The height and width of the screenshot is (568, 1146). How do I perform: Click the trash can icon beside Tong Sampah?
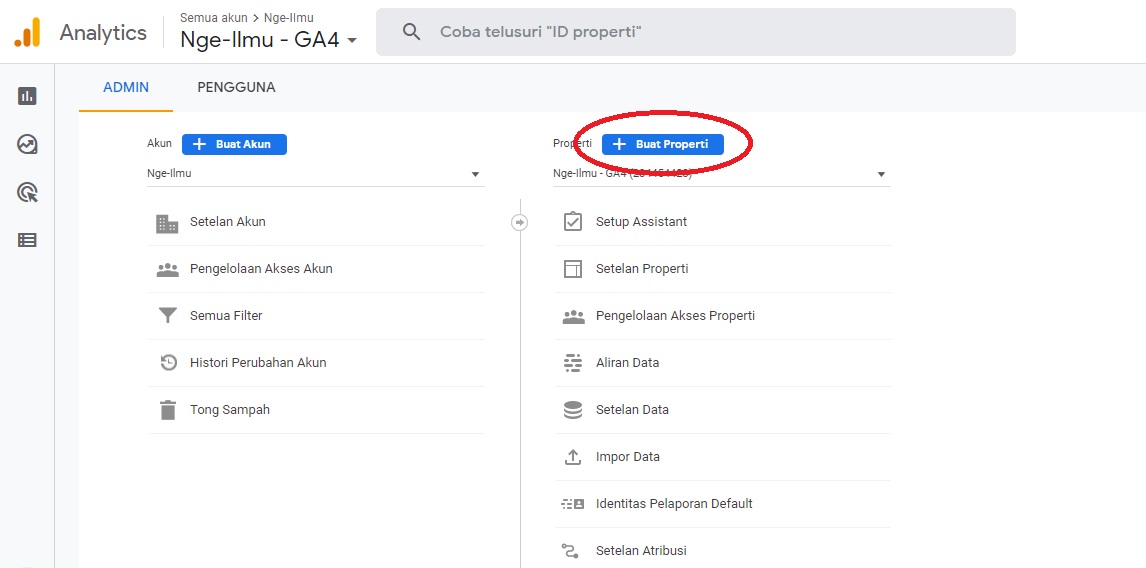click(x=168, y=410)
